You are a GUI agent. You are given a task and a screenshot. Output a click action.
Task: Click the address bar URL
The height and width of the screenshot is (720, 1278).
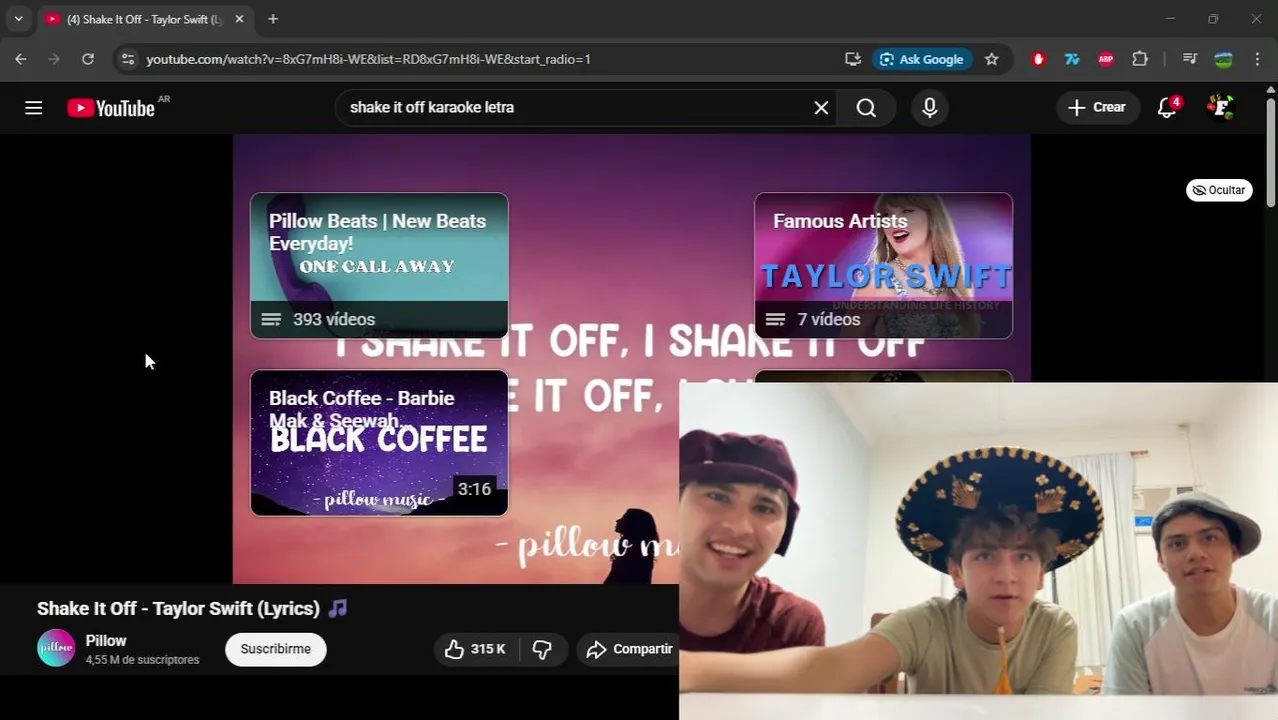pos(369,59)
